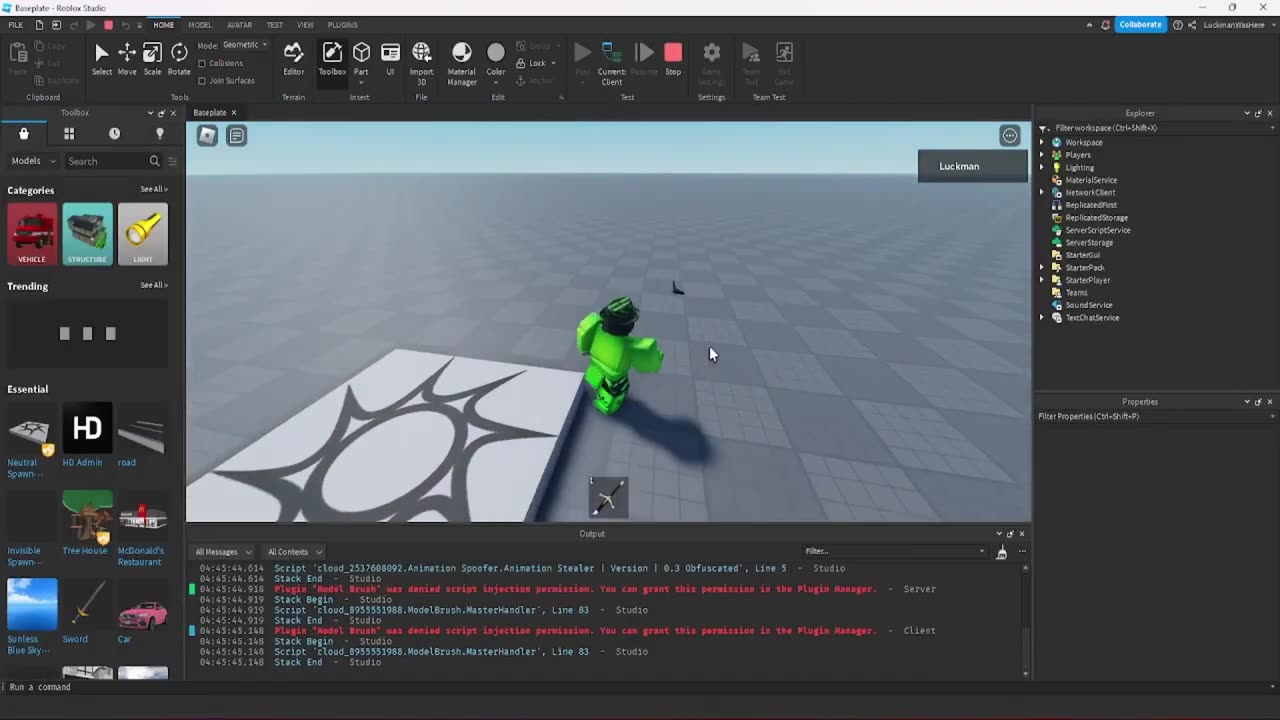The width and height of the screenshot is (1280, 720).
Task: Choose the Move tool
Action: pyautogui.click(x=127, y=59)
